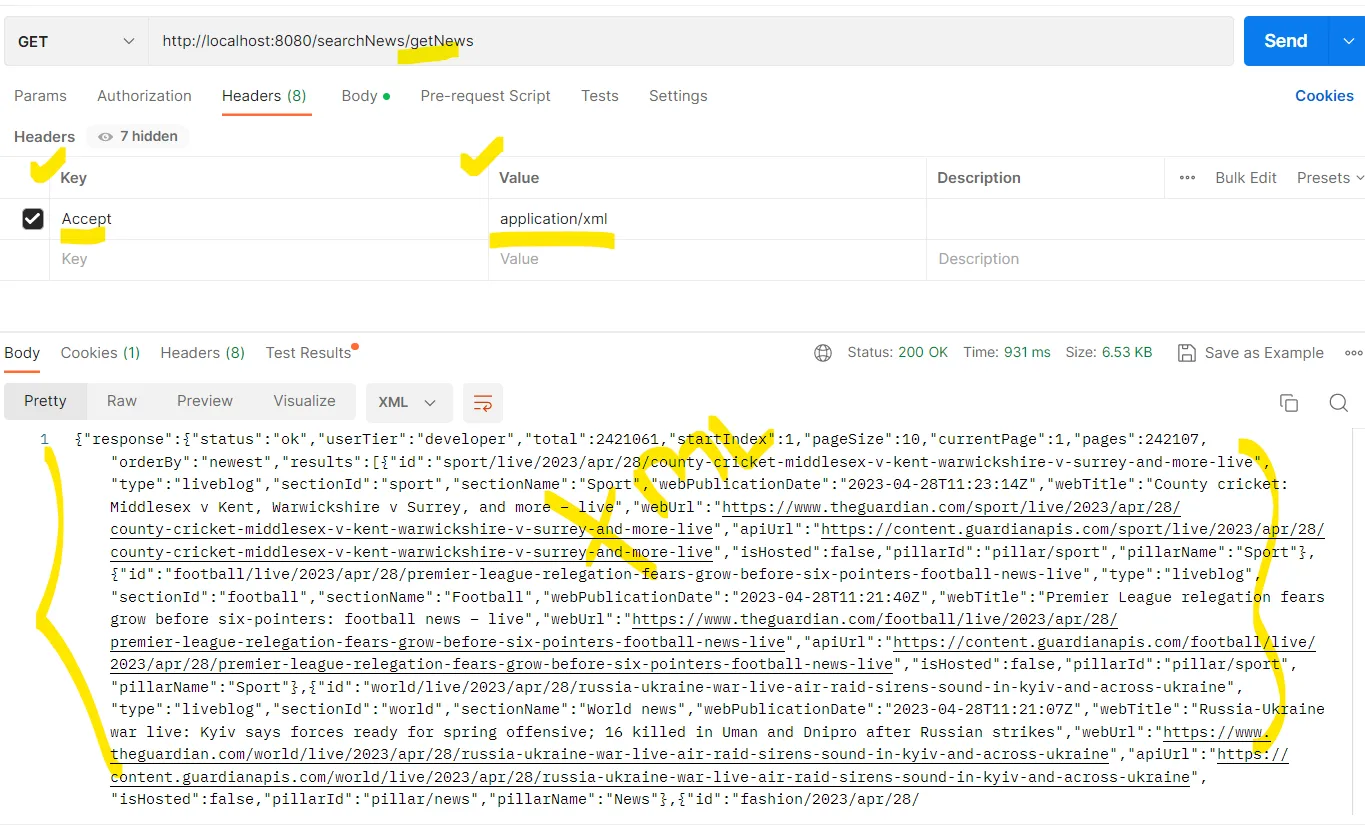The image size is (1365, 825).
Task: Open the response Cookies (1) tab
Action: [x=100, y=353]
